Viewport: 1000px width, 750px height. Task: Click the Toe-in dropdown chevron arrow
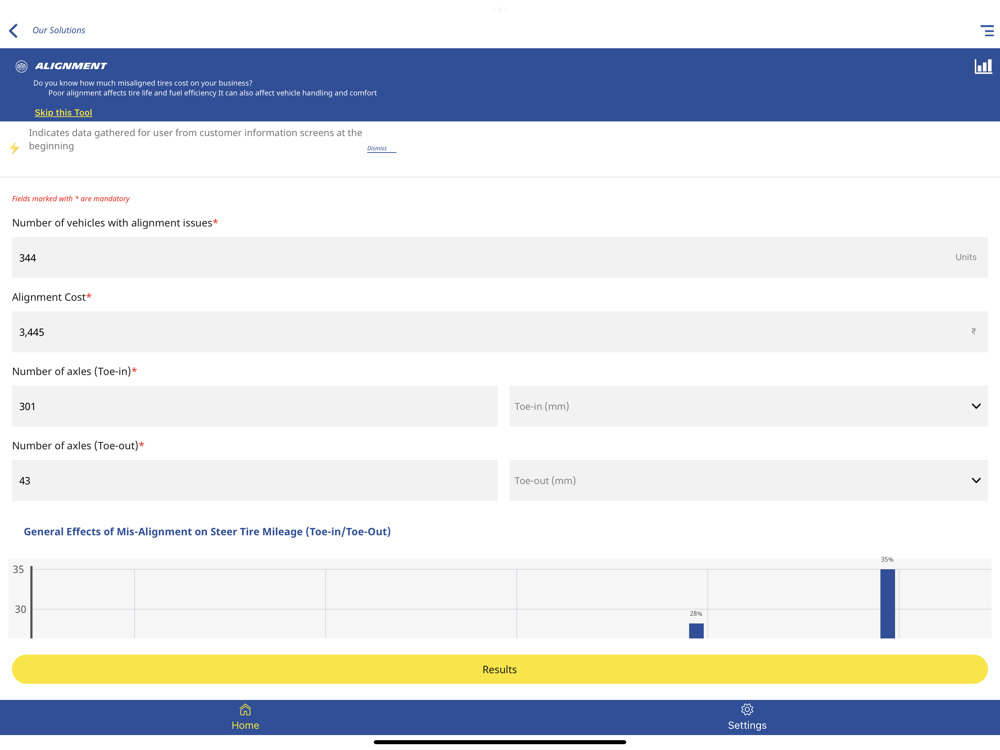coord(976,406)
